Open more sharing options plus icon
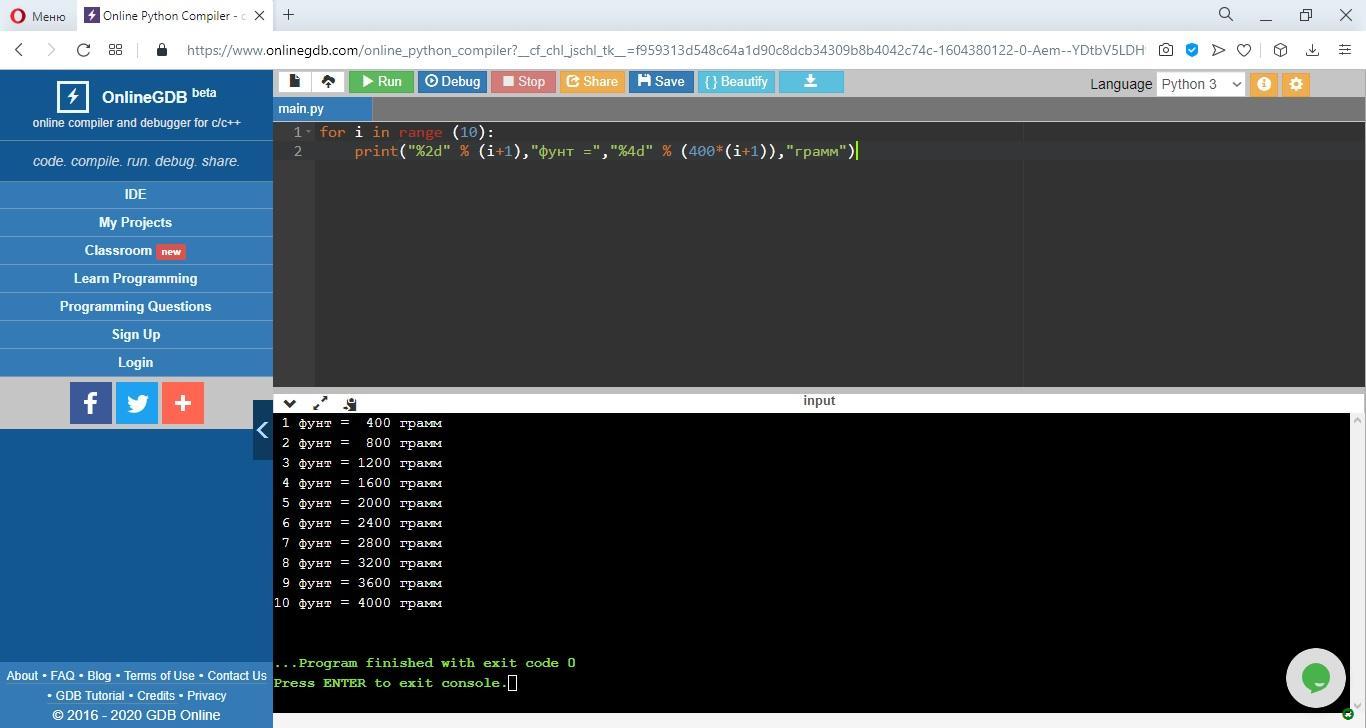 (183, 403)
